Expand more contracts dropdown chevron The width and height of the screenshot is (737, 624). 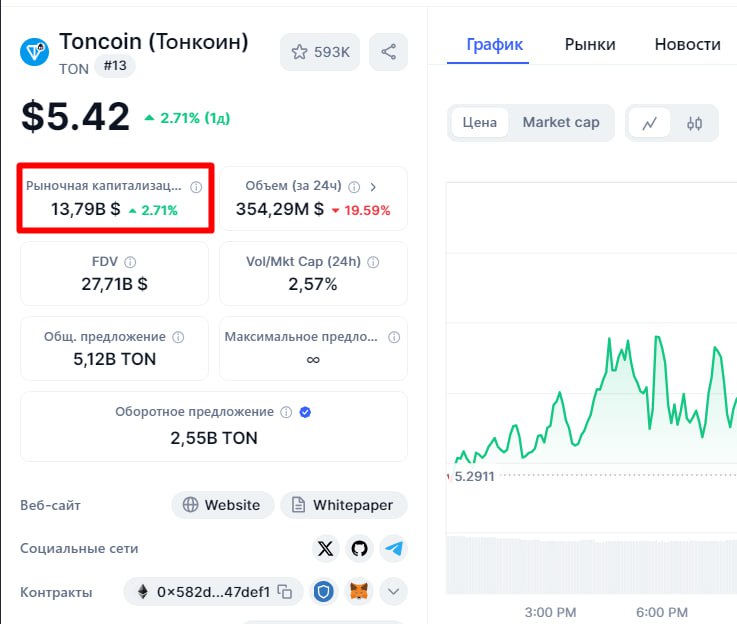[x=393, y=592]
